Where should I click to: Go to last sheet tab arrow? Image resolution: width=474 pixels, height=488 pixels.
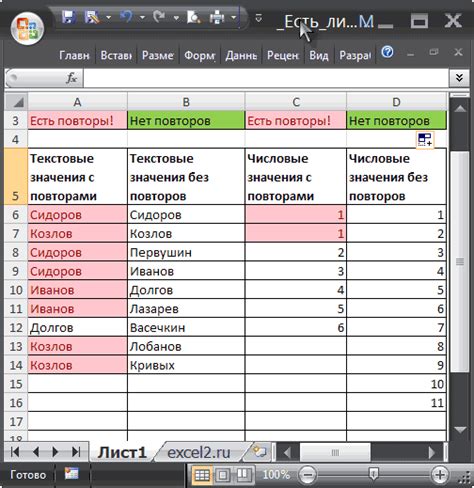click(76, 452)
